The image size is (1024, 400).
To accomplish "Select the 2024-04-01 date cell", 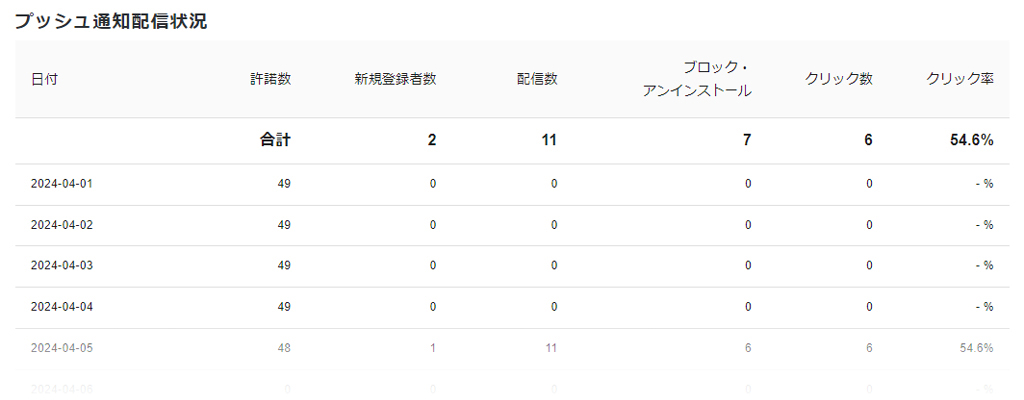I will [x=61, y=184].
